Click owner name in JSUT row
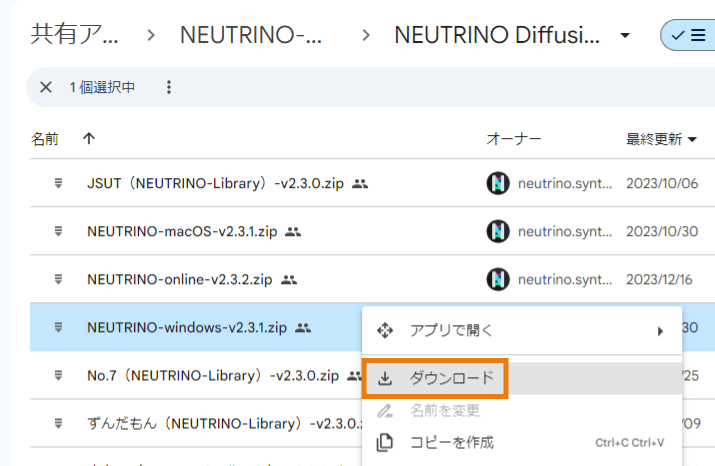This screenshot has height=466, width=715. (x=565, y=183)
